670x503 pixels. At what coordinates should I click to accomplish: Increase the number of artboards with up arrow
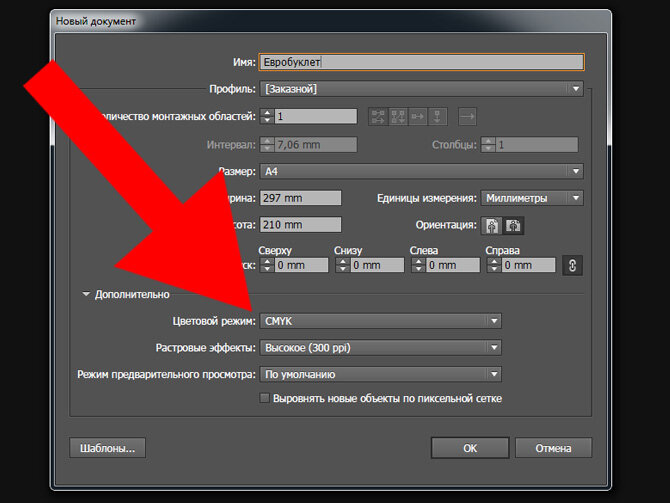tap(267, 112)
